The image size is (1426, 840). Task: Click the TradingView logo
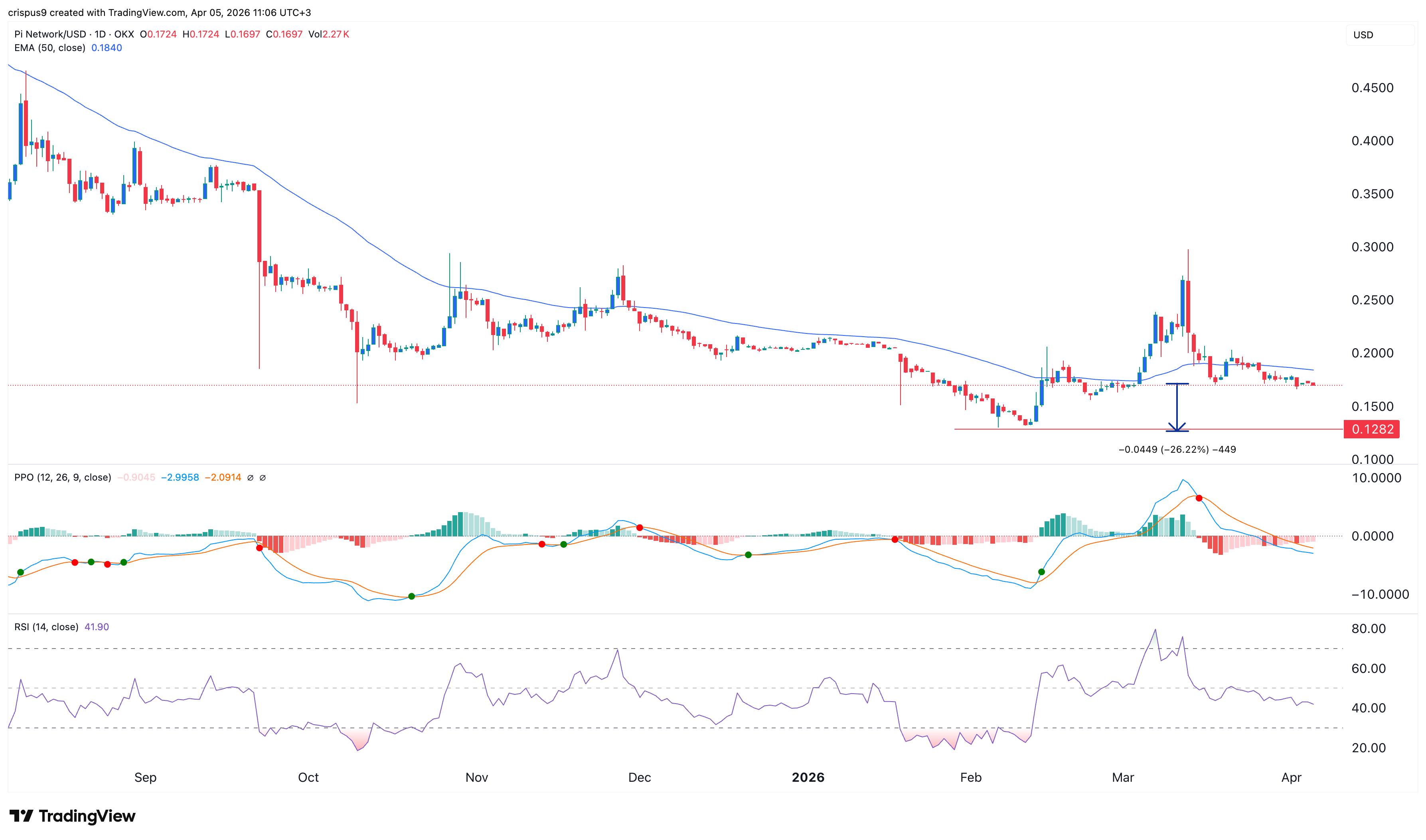coord(73,816)
